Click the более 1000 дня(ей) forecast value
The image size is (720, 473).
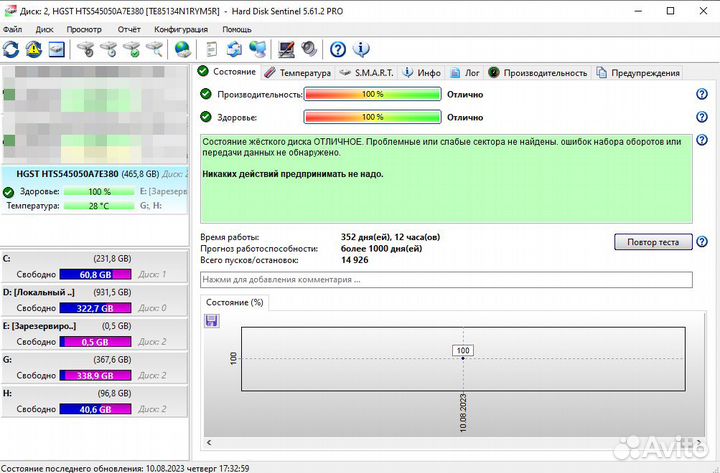381,248
